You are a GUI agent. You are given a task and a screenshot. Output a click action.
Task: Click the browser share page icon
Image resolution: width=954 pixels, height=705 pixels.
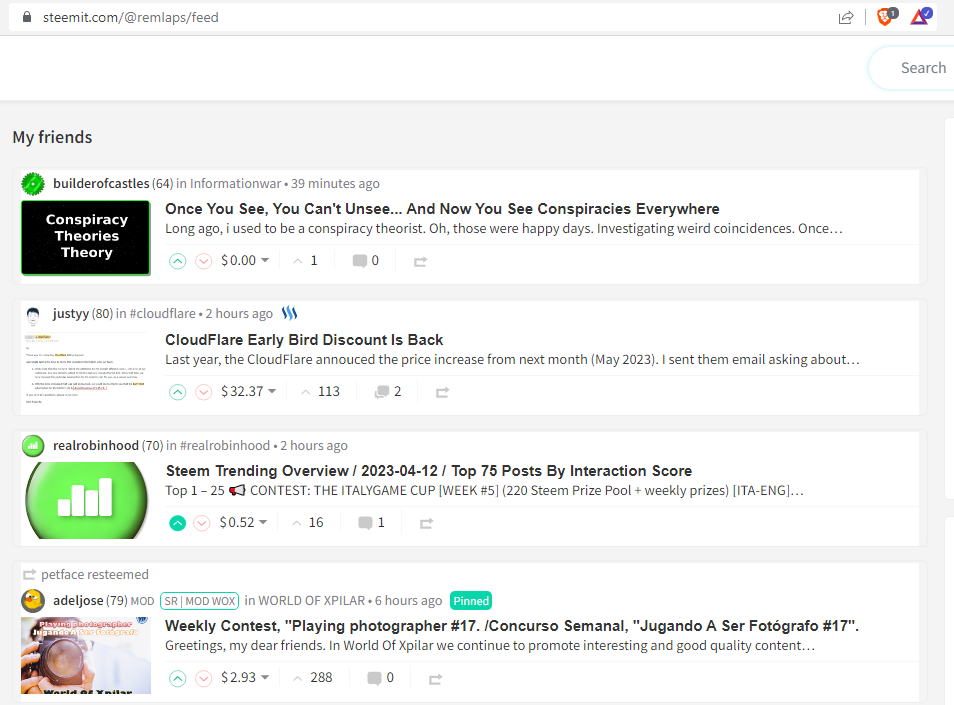click(846, 18)
